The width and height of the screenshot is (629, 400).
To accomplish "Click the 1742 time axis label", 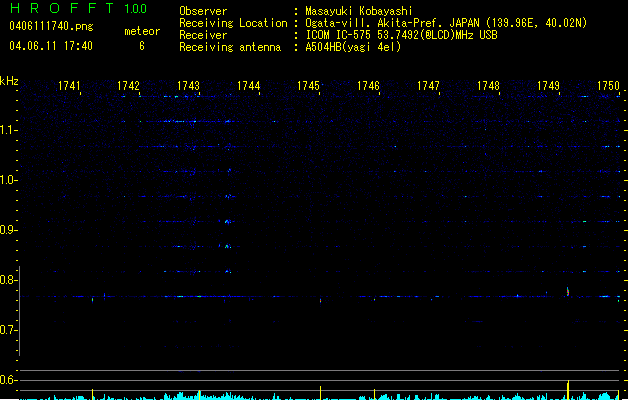I will (128, 86).
